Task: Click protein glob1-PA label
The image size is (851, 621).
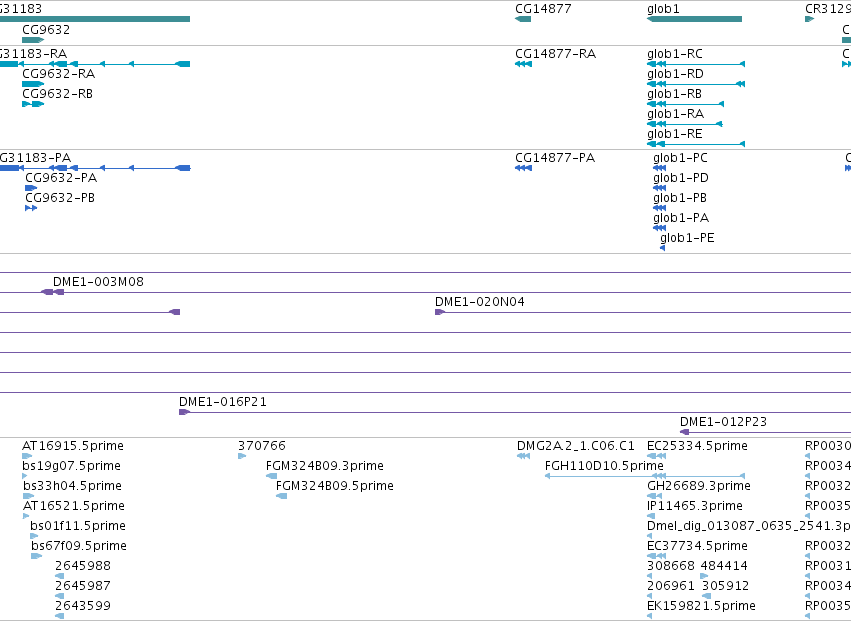Action: [x=681, y=218]
